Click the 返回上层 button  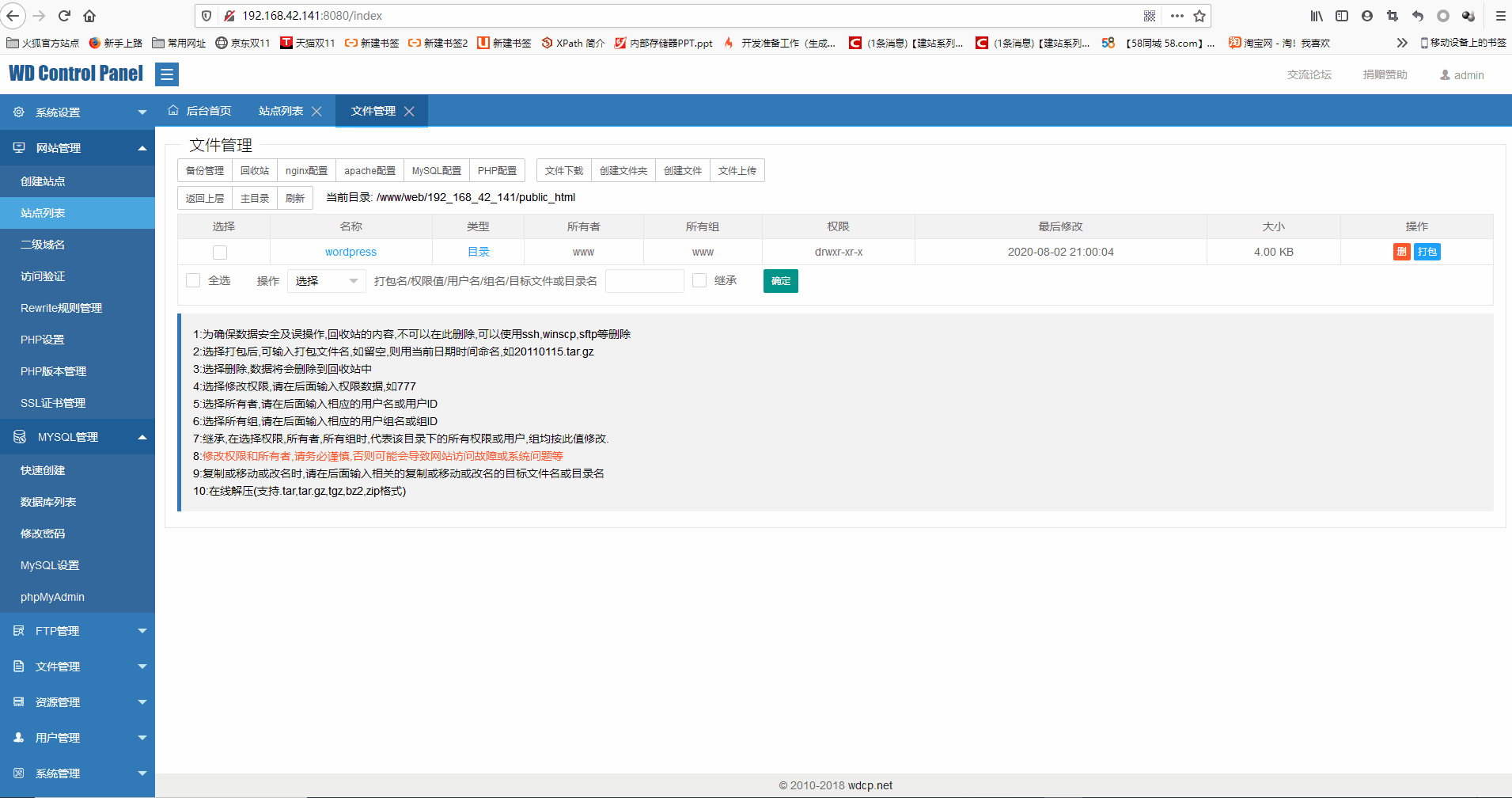coord(205,198)
